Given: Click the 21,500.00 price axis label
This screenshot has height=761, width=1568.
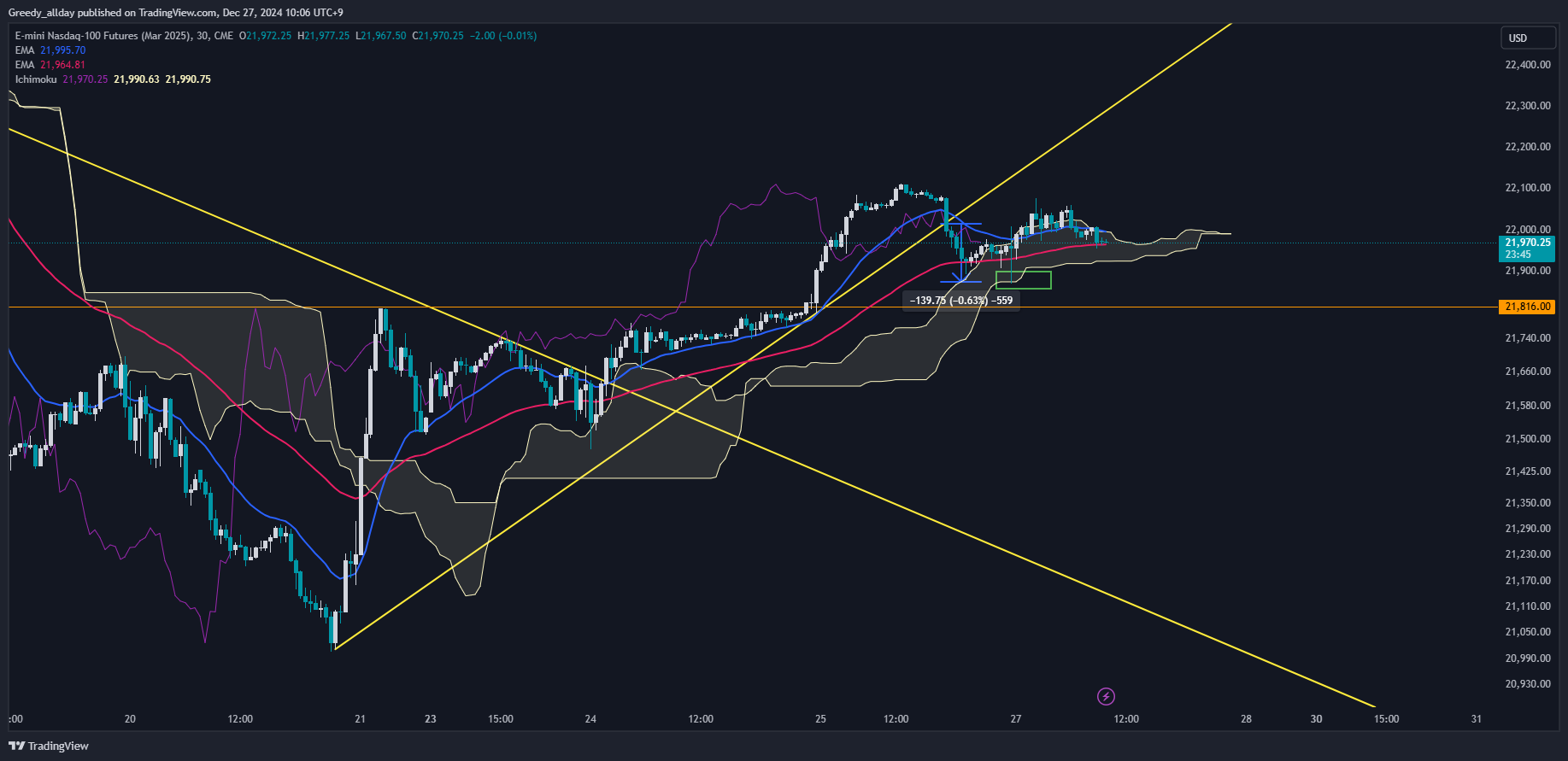Looking at the screenshot, I should 1528,439.
